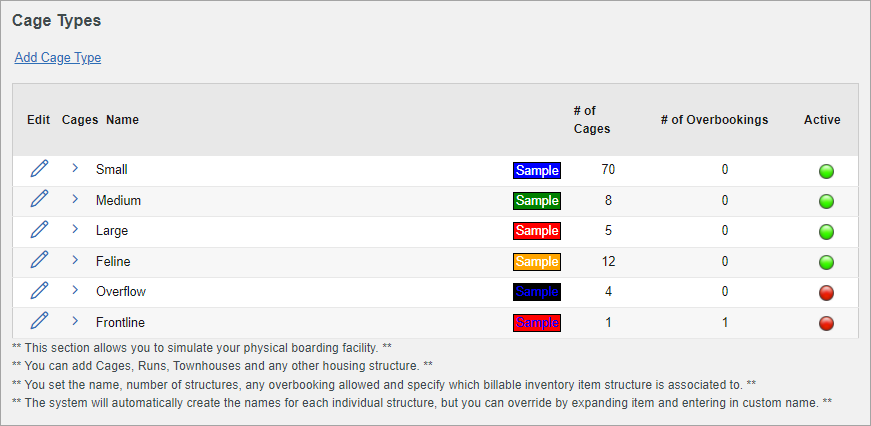Edit the Frontline cage type

pyautogui.click(x=39, y=321)
